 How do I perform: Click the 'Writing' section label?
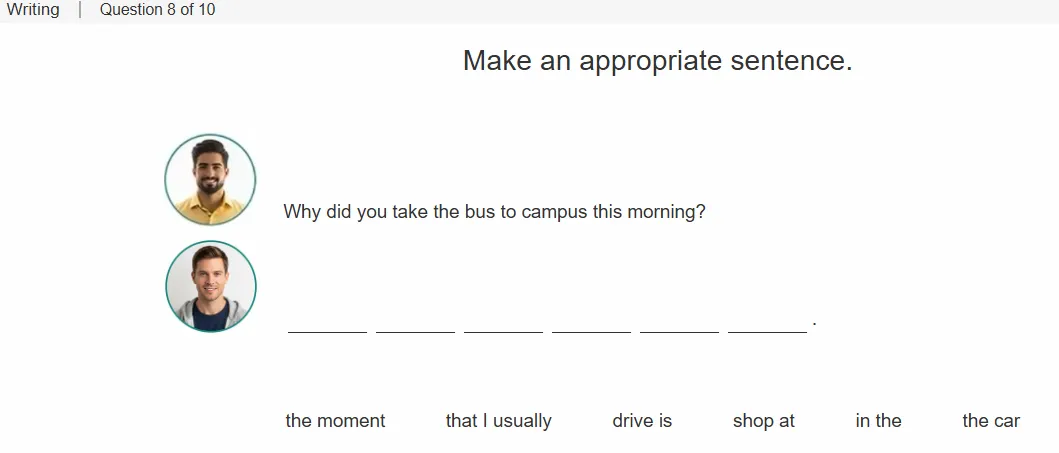click(x=33, y=10)
